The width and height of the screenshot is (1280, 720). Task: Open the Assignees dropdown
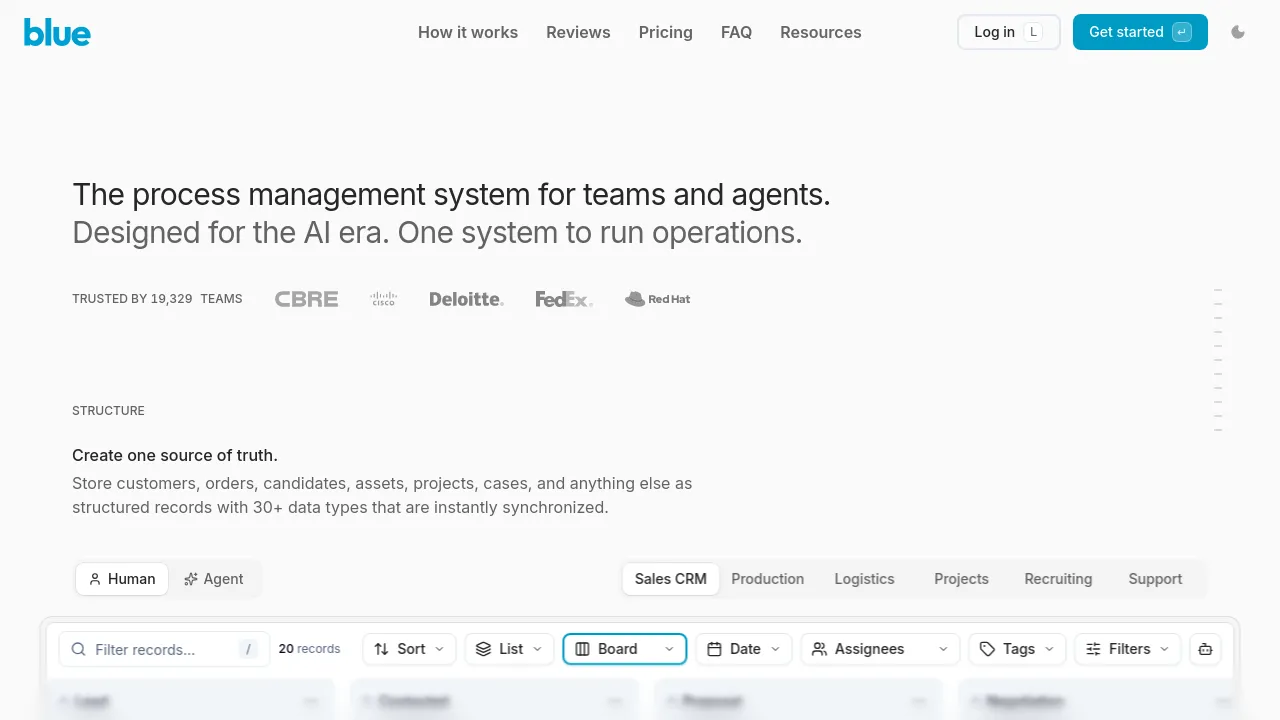tap(880, 649)
